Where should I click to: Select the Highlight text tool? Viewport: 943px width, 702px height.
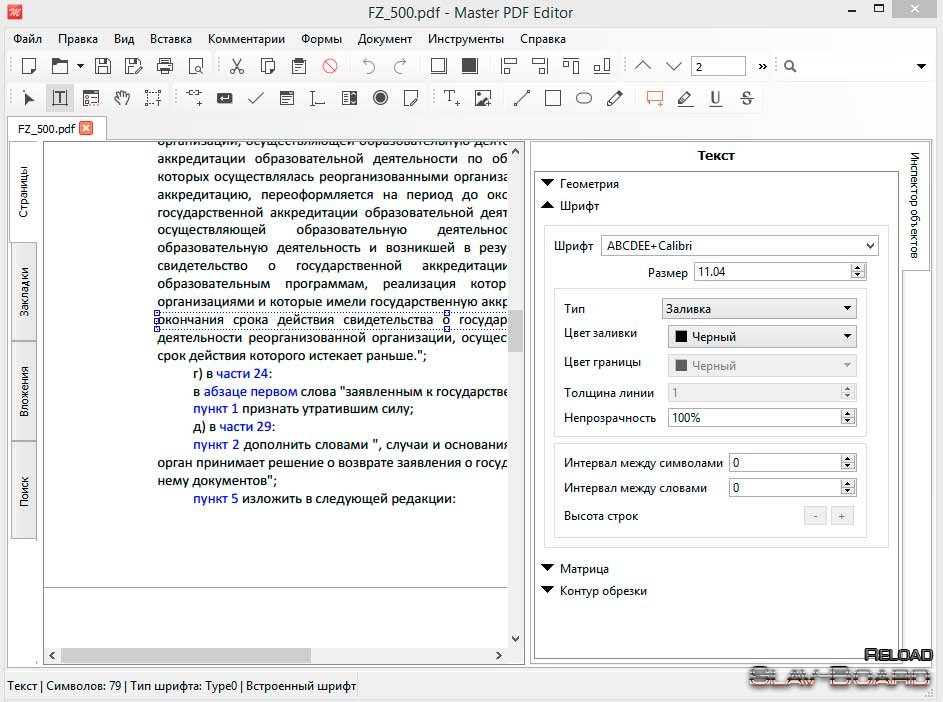(x=684, y=98)
